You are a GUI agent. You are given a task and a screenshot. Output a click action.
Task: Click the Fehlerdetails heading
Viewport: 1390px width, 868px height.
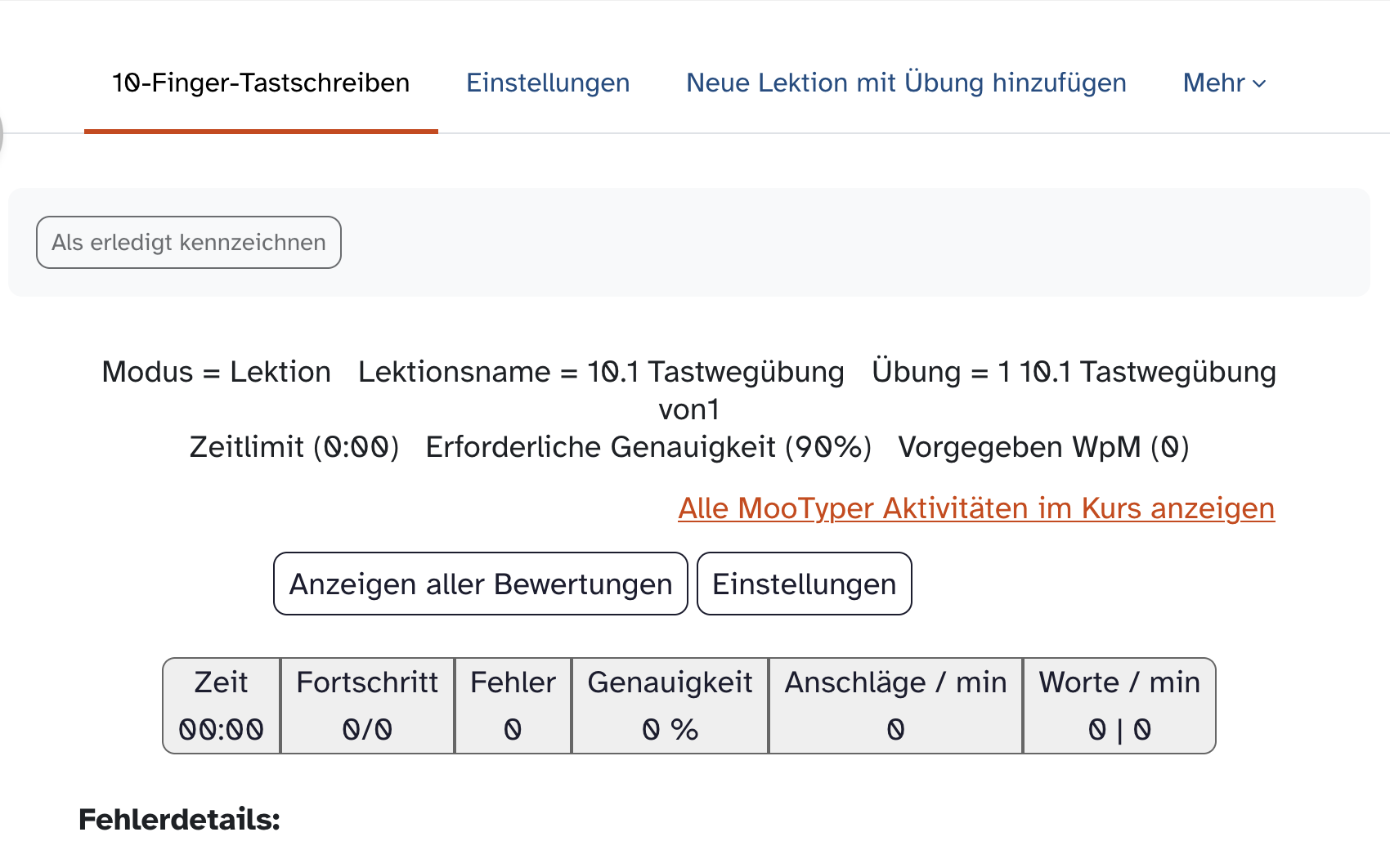[179, 819]
